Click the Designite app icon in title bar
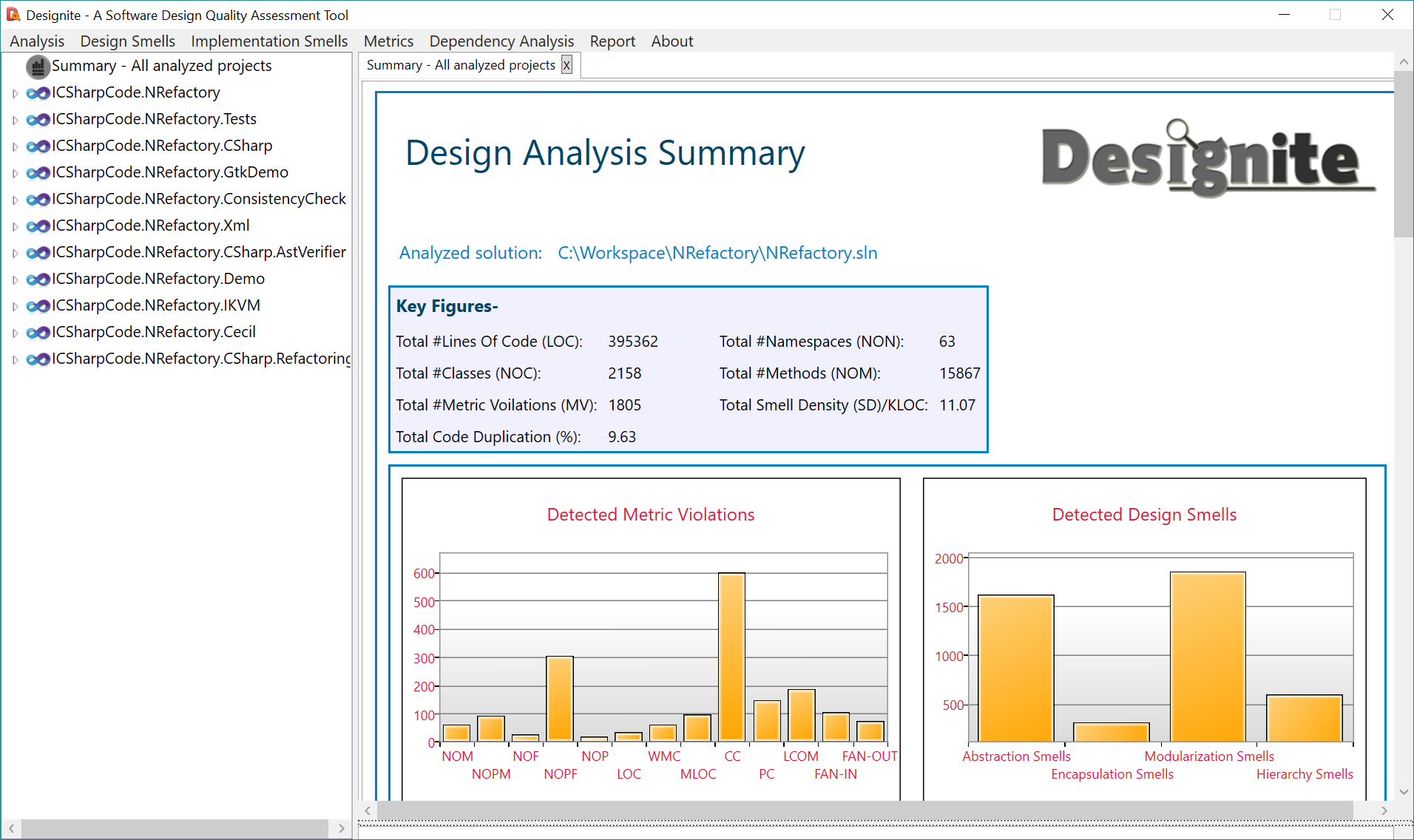Screen dimensions: 1414x840 tap(13, 15)
